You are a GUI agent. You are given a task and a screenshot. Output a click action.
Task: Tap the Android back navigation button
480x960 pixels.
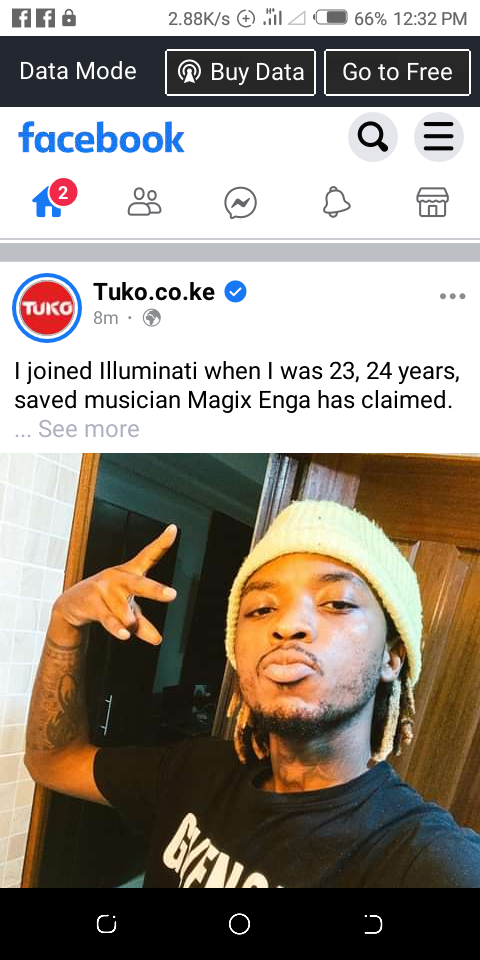(373, 924)
